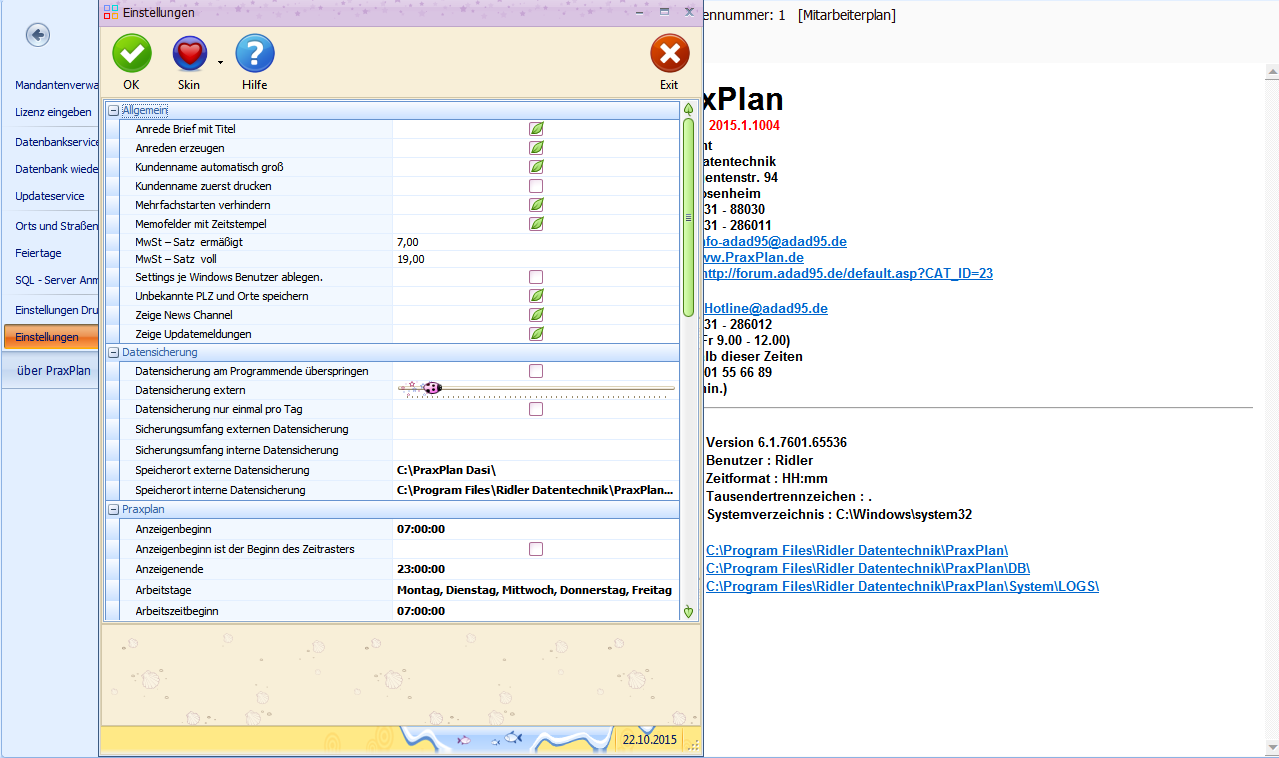Open Datenbank wiederherstellen sidebar item

[x=56, y=168]
